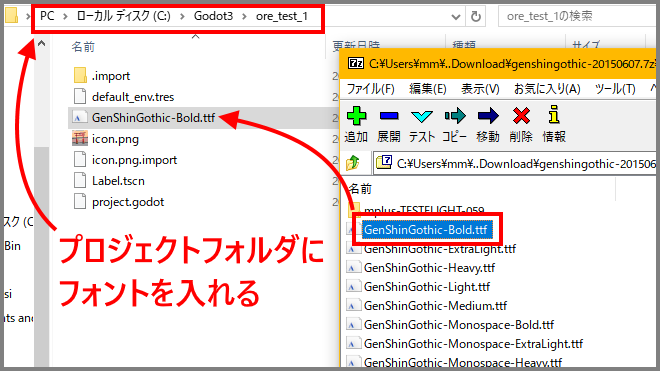Click font icon of GenShinGothic-Monospace-ExtraLight.ttf
The width and height of the screenshot is (660, 371).
[354, 344]
